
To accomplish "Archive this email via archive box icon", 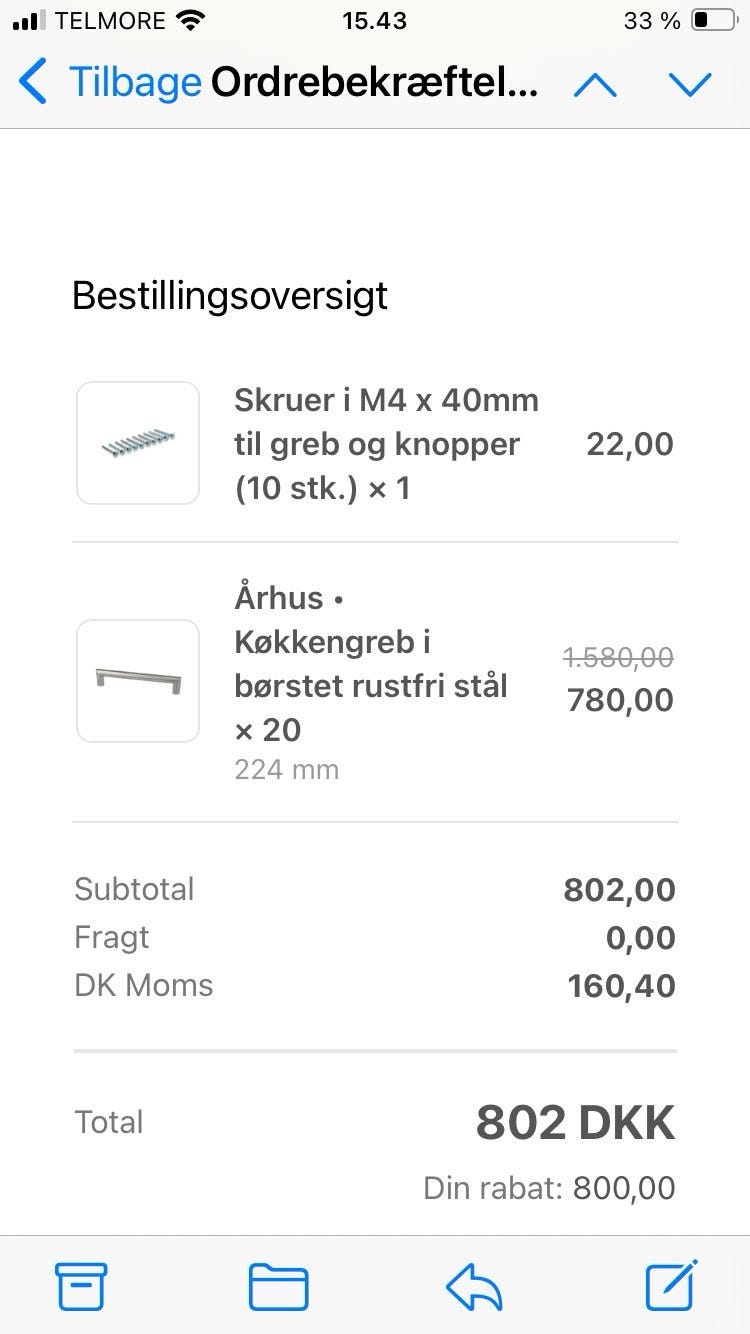I will [x=81, y=1286].
